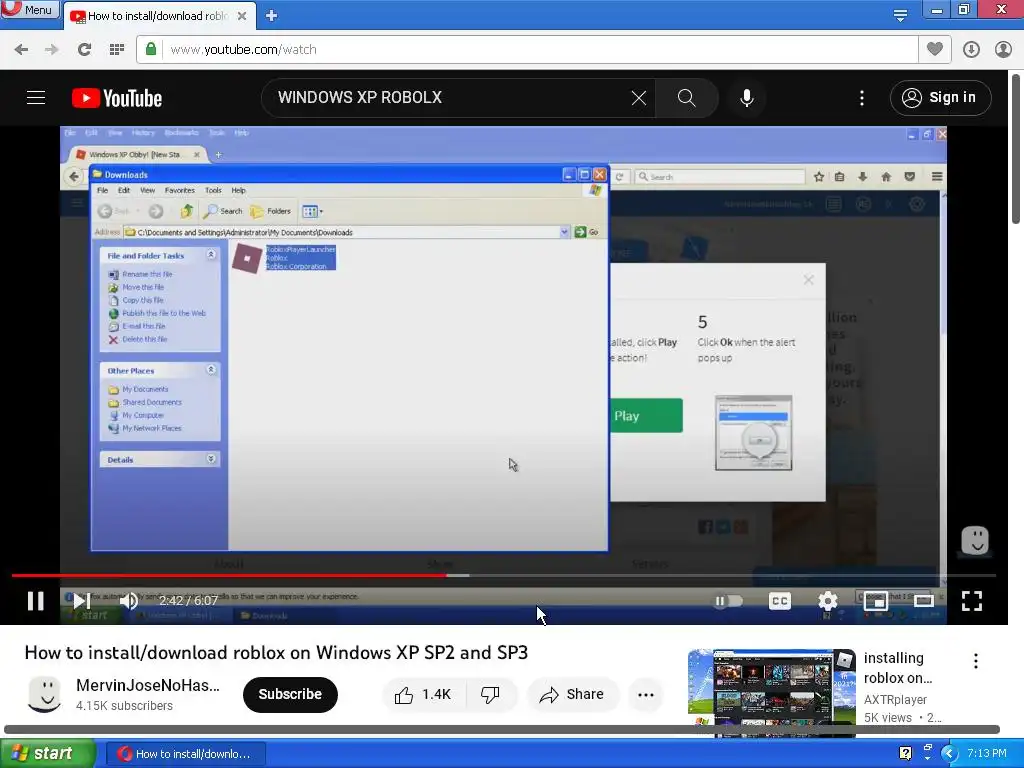Dislike the video with thumbs down
Image resolution: width=1024 pixels, height=768 pixels.
[x=491, y=694]
